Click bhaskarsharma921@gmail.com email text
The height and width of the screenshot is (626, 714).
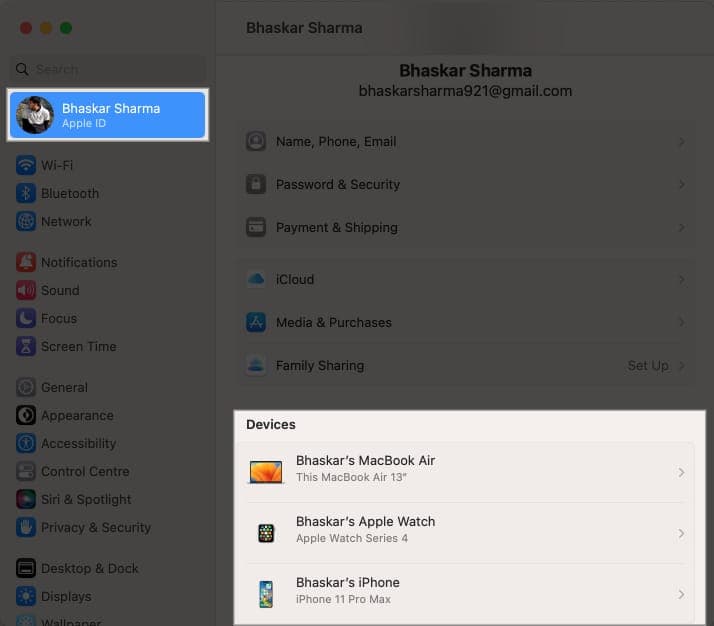465,91
